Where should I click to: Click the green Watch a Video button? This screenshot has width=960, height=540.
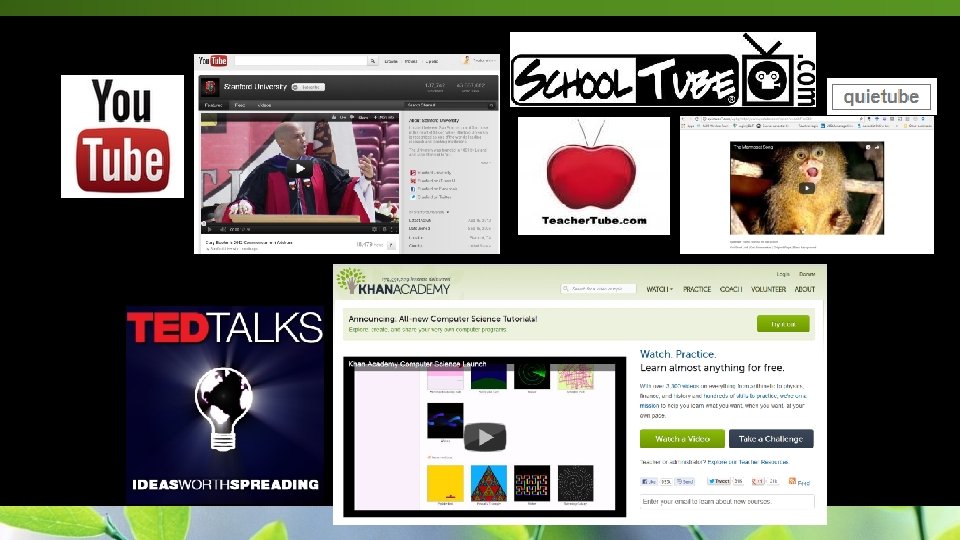pos(682,438)
